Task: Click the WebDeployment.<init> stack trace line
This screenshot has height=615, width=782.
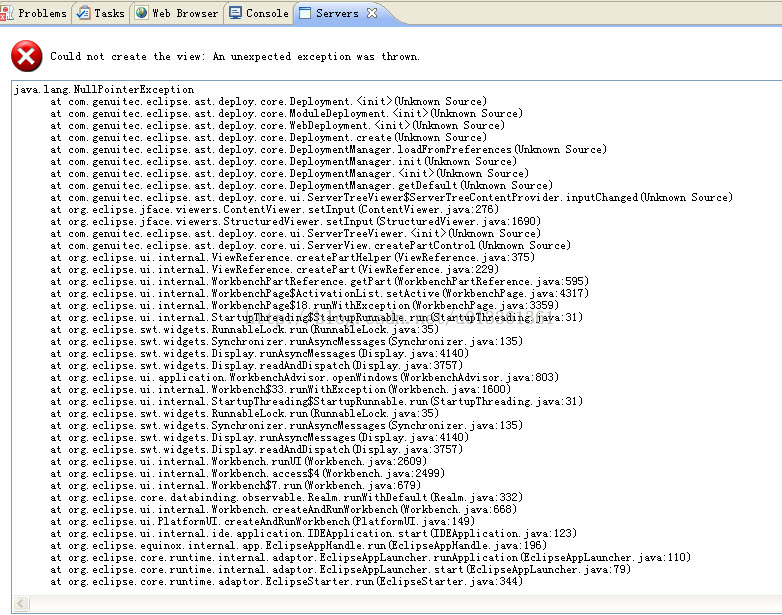Action: [x=268, y=126]
